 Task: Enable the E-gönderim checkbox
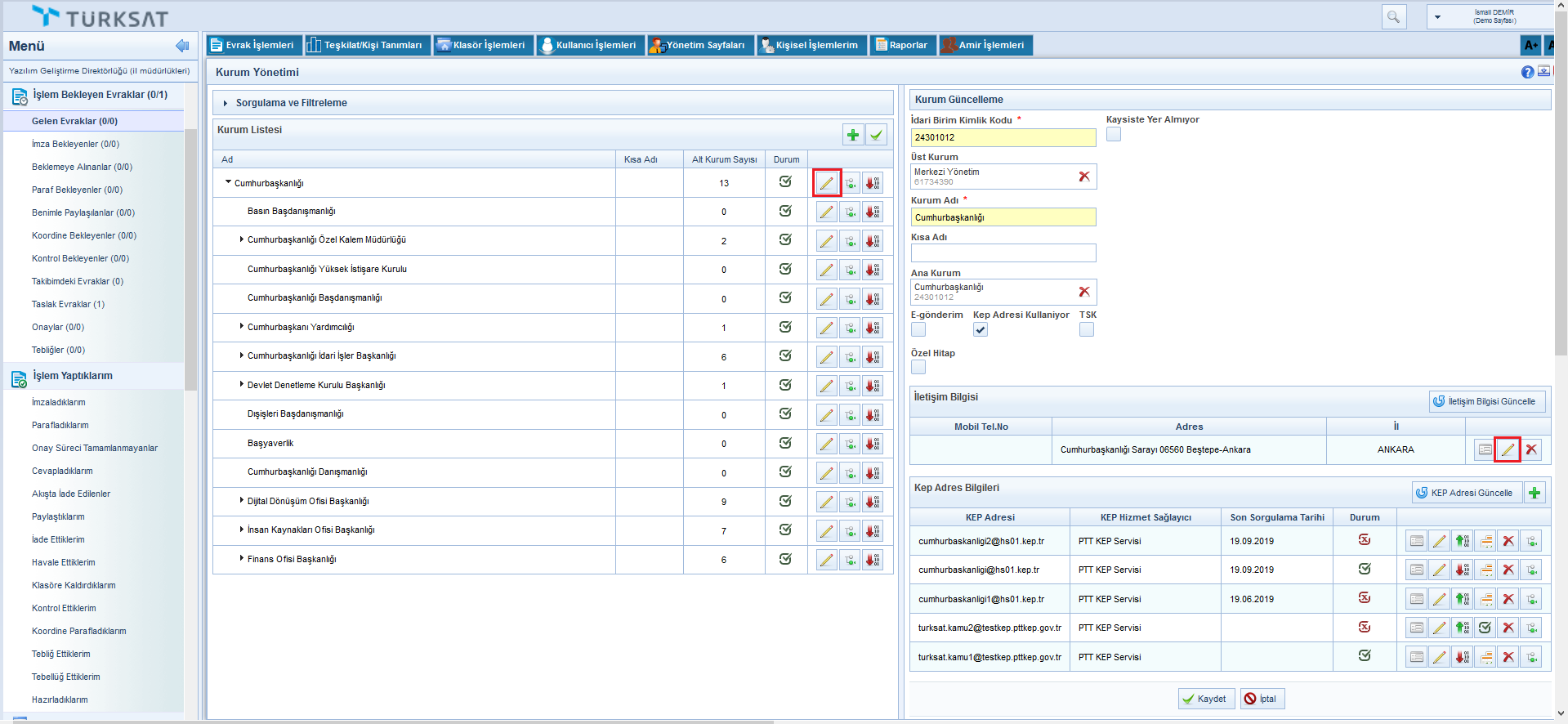tap(918, 329)
